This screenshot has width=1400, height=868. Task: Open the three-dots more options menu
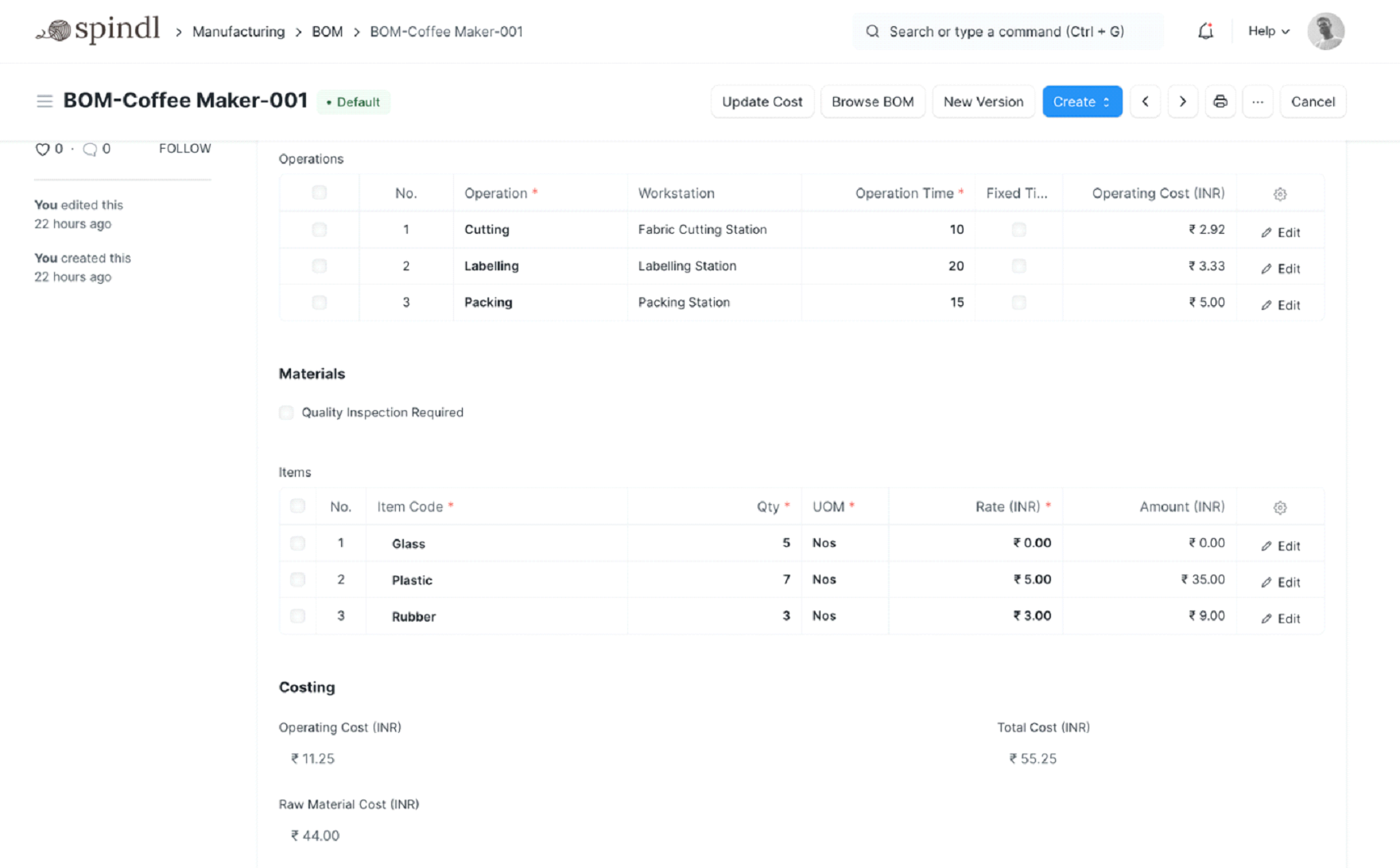coord(1257,102)
